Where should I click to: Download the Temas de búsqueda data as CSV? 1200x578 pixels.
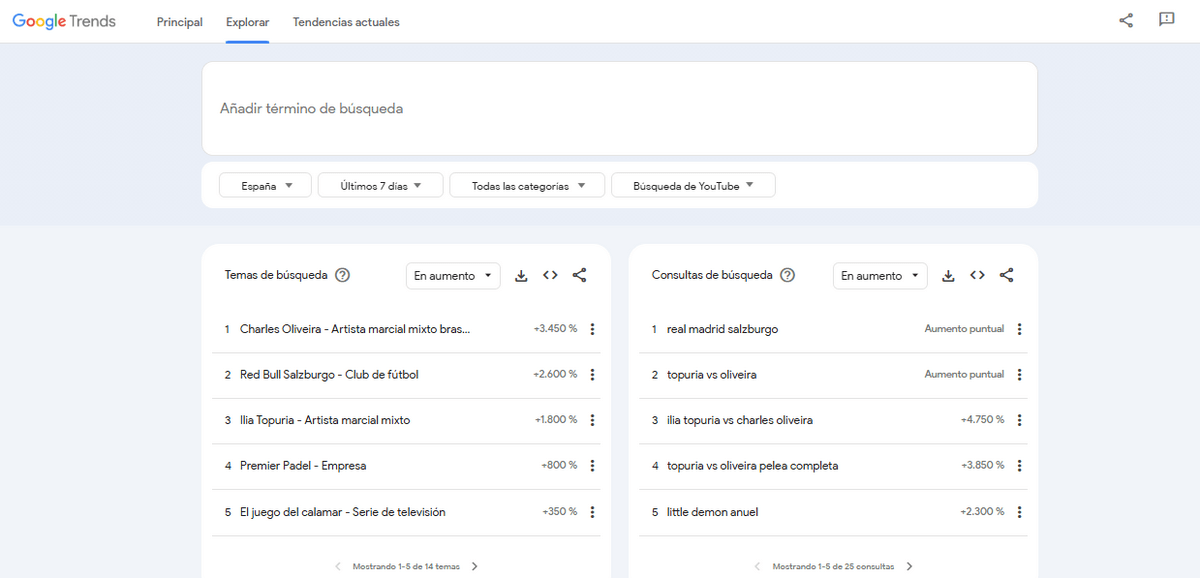pos(521,276)
